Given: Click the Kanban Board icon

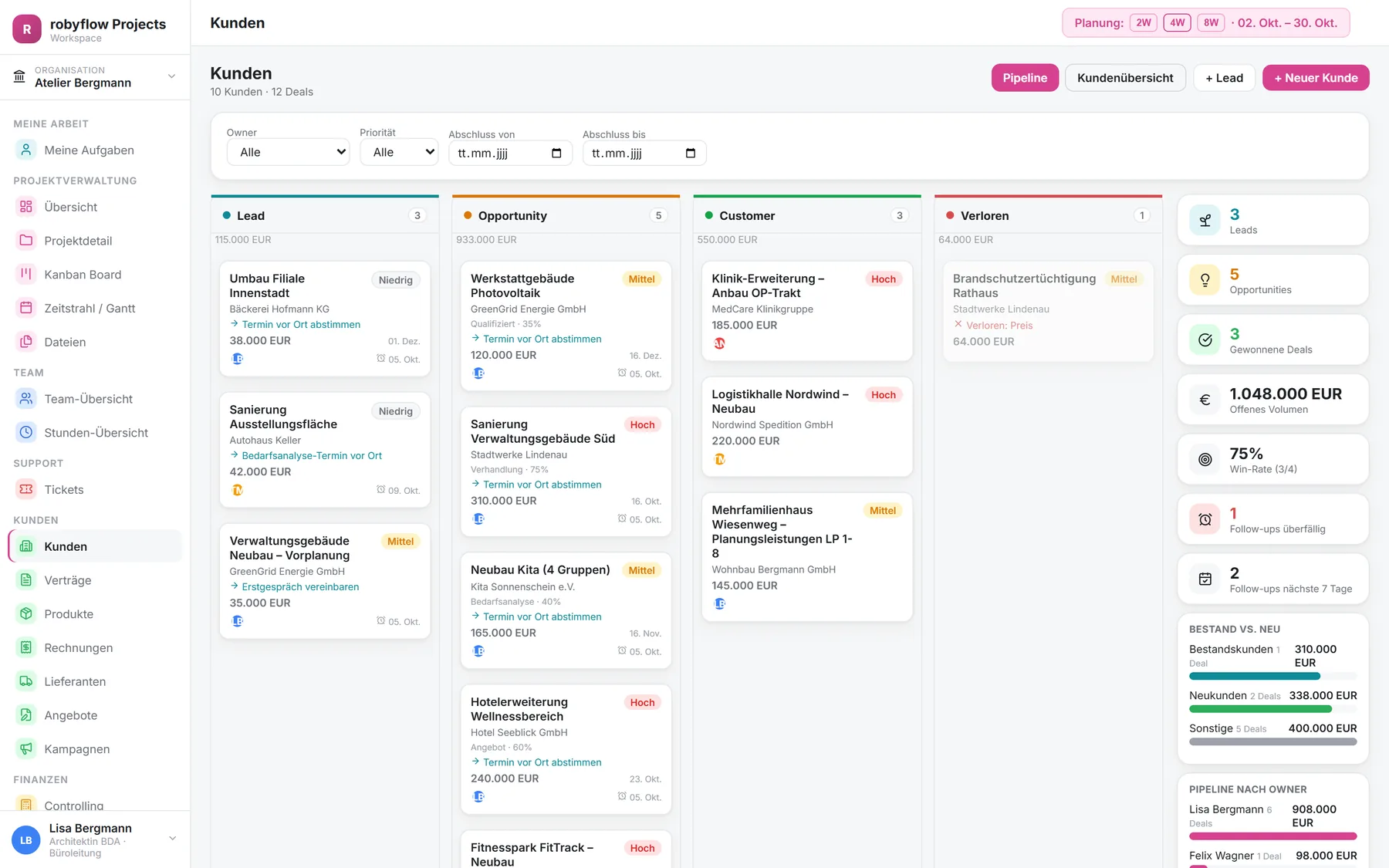Looking at the screenshot, I should [x=26, y=274].
